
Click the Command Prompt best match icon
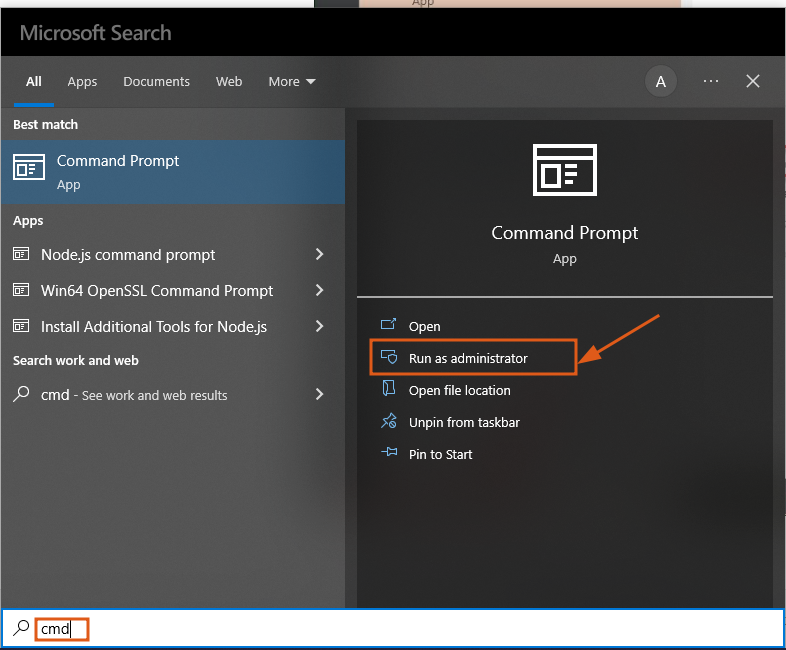[x=29, y=167]
